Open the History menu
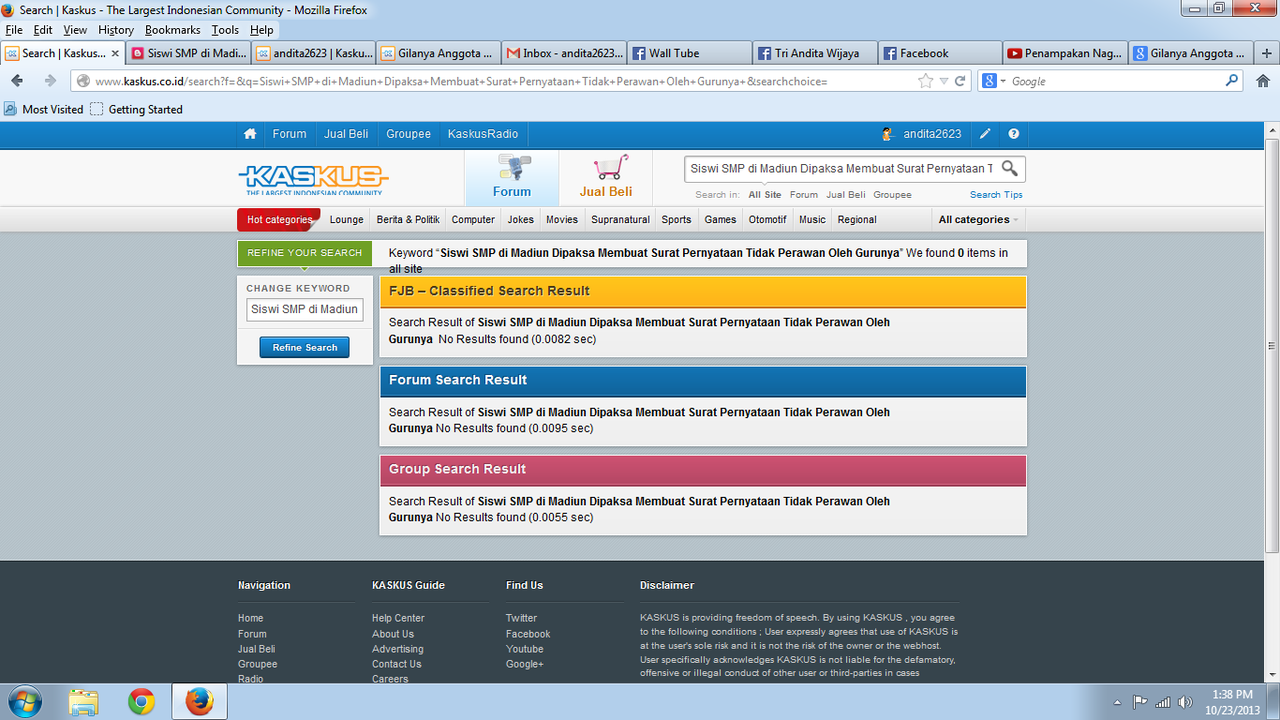Viewport: 1280px width, 720px height. [x=116, y=30]
